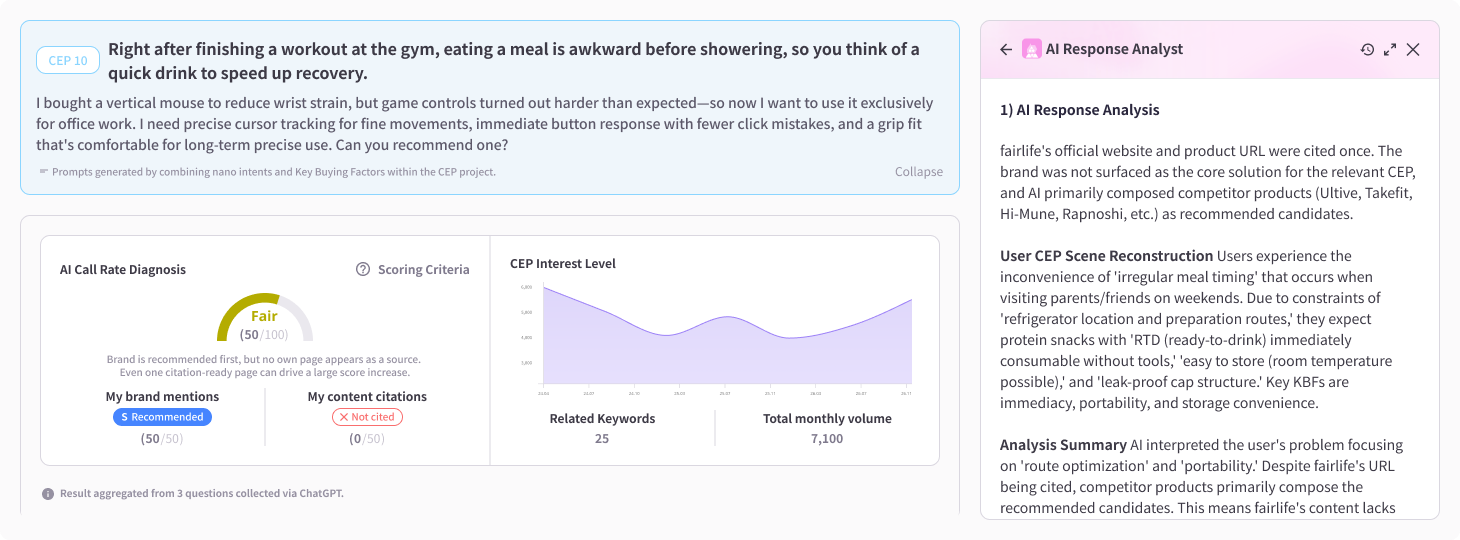Click the Recommended brand mention badge
Image resolution: width=1460 pixels, height=540 pixels.
[162, 417]
